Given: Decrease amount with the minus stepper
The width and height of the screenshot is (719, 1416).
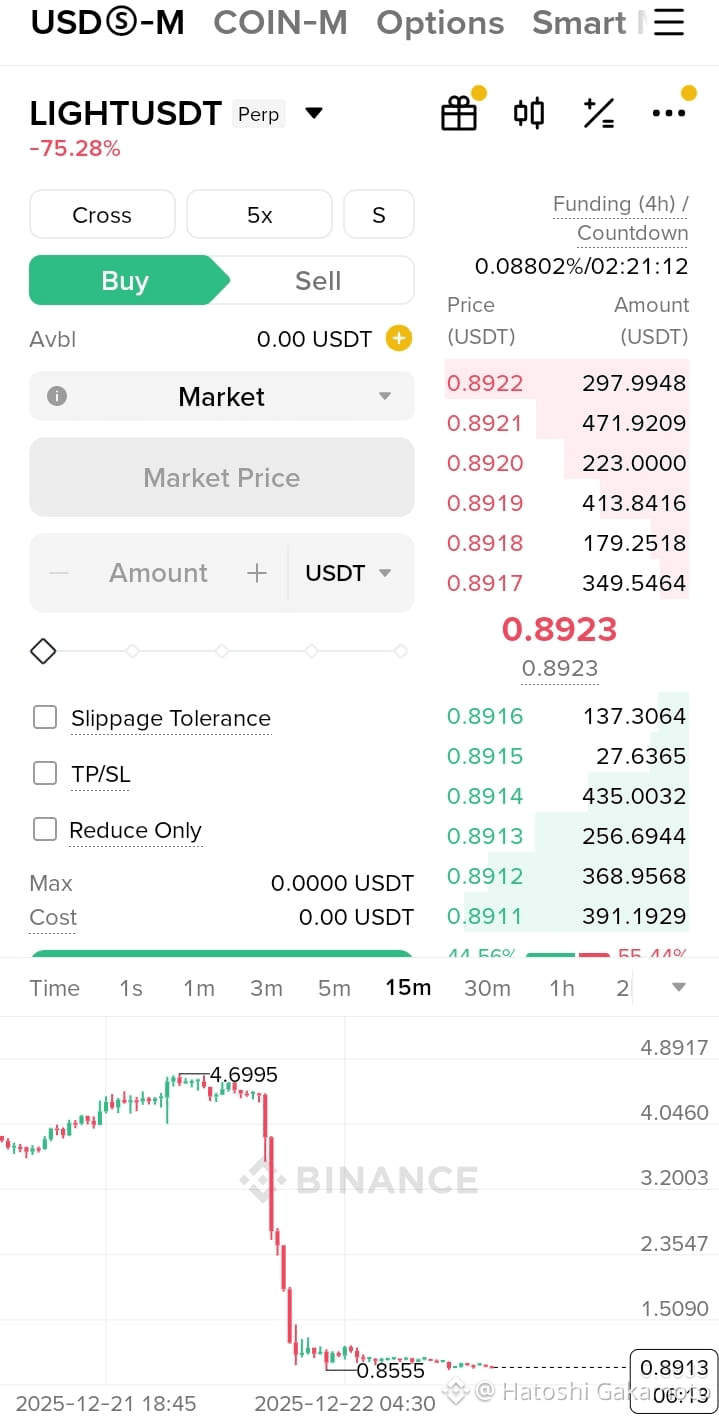Looking at the screenshot, I should coord(59,573).
